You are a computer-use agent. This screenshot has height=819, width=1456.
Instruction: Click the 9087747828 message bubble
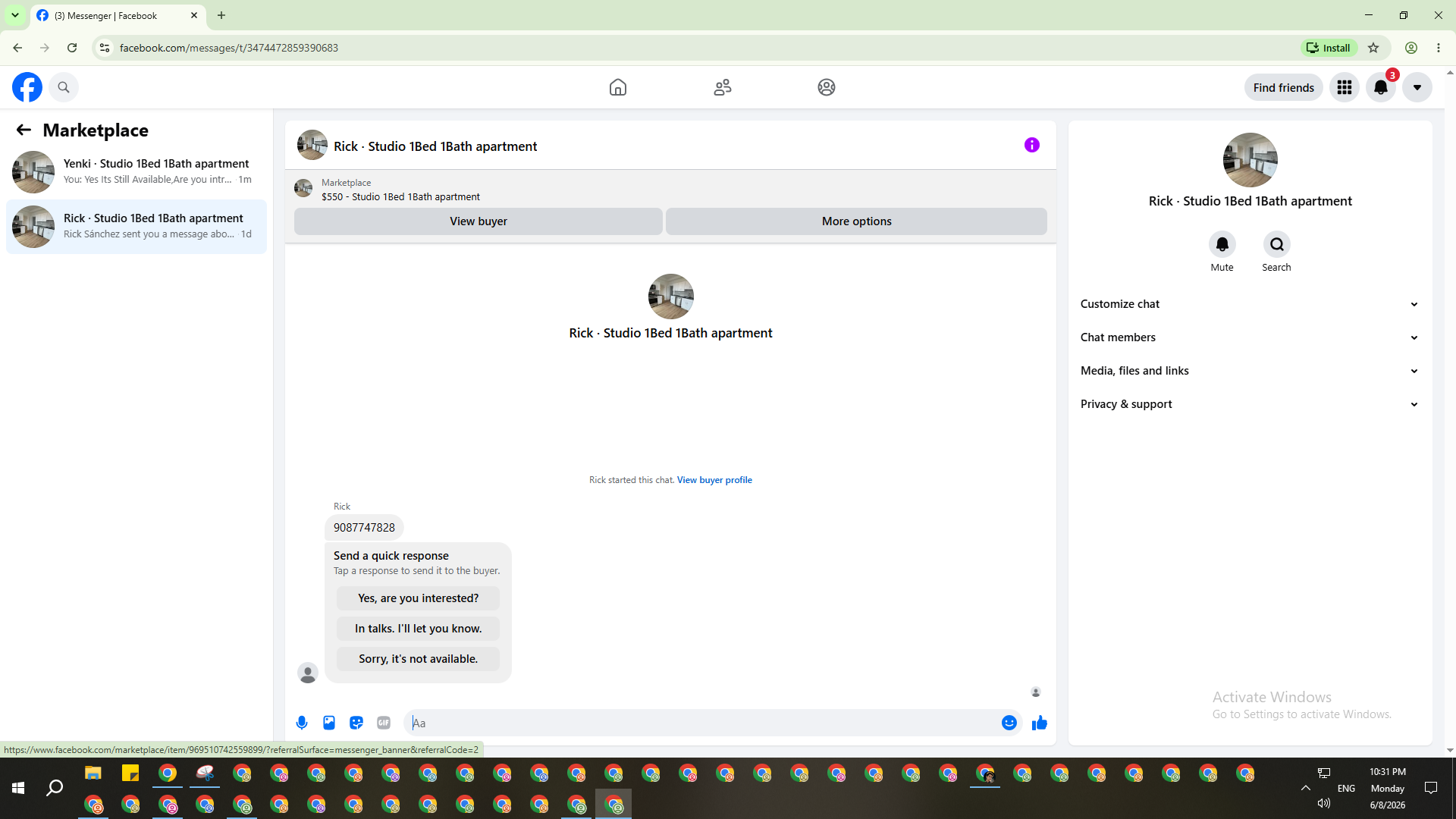click(x=364, y=528)
